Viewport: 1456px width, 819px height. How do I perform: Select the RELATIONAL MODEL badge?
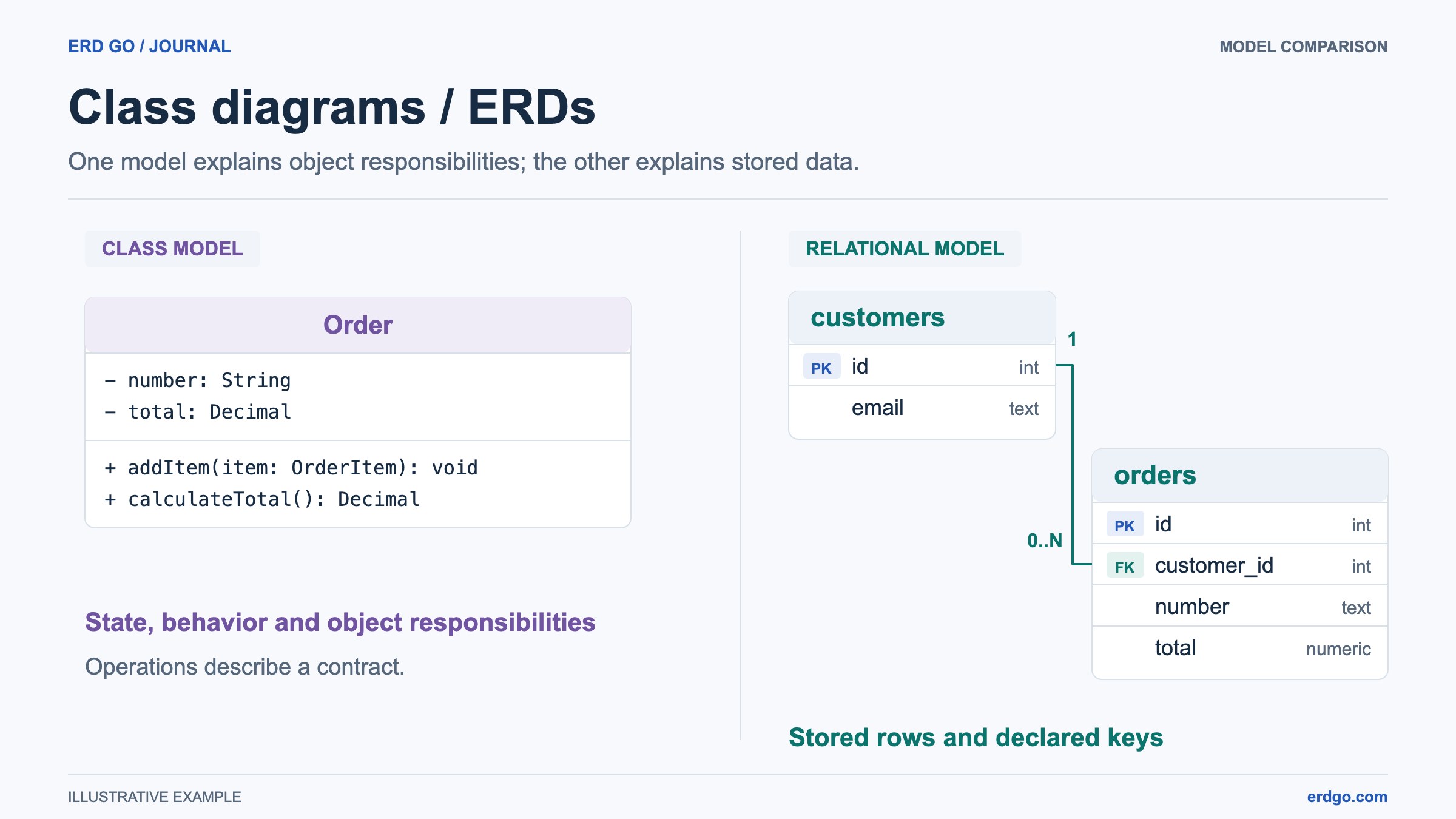tap(905, 249)
